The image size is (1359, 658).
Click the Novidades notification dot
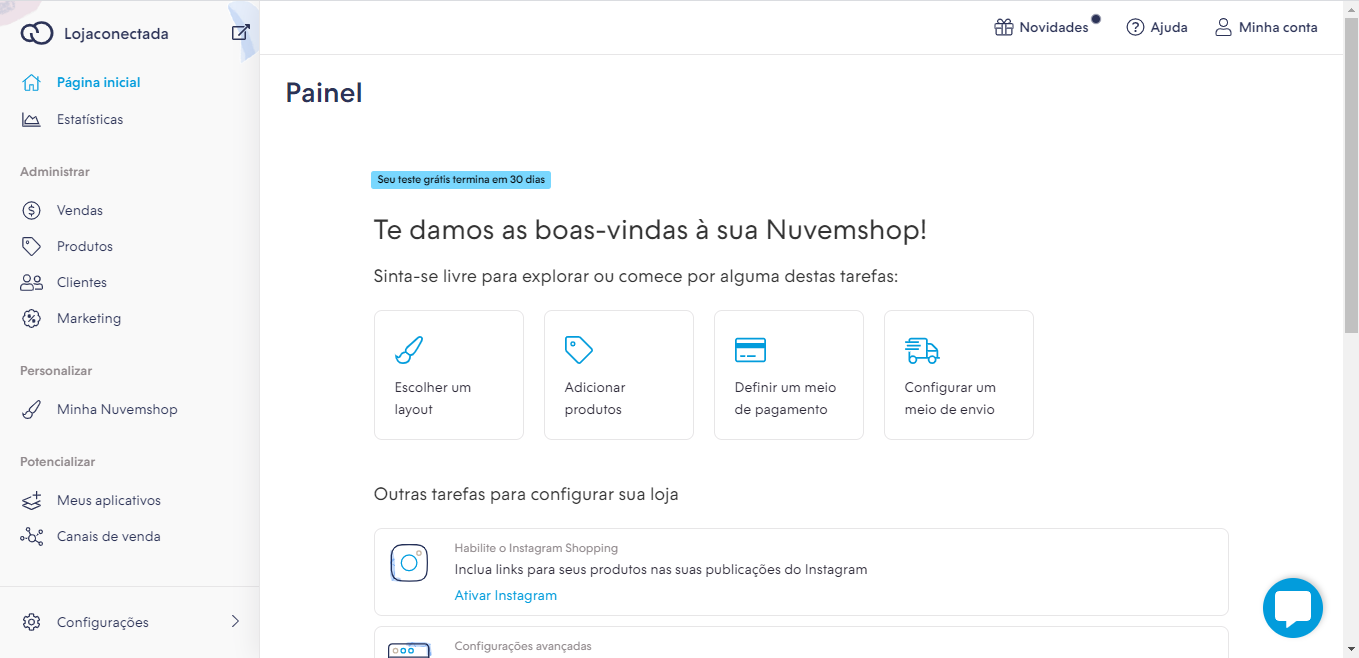coord(1096,18)
